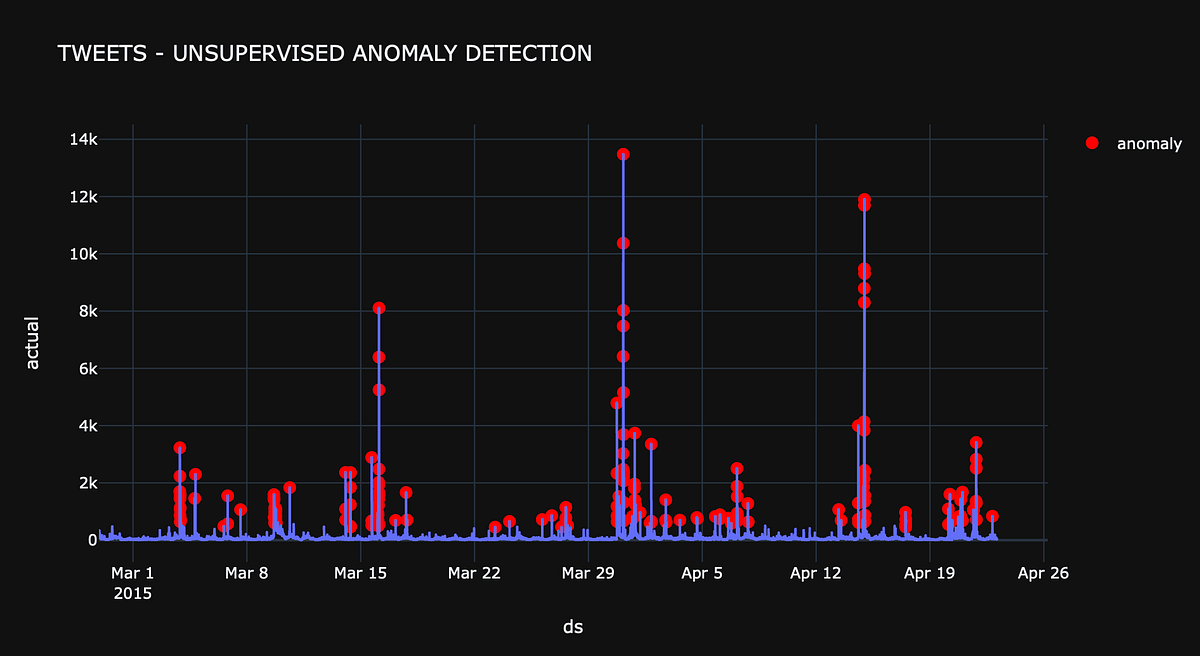
Task: Click the Apr 26 tick label
Action: coord(1044,573)
